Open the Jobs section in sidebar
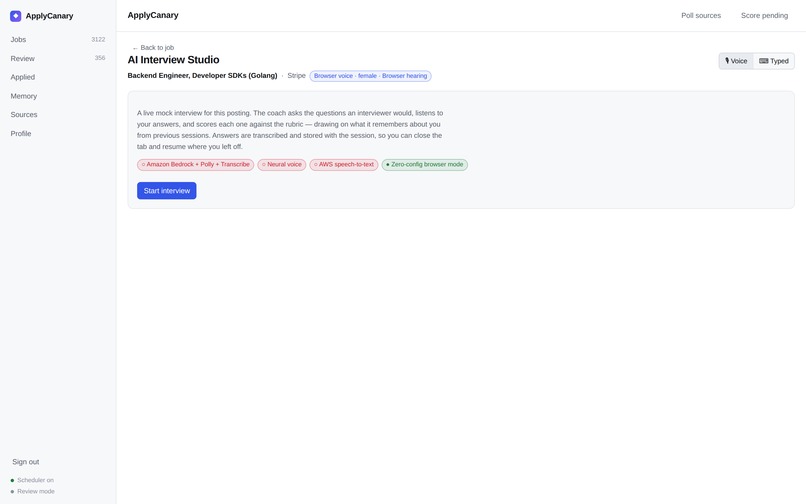 coord(58,40)
